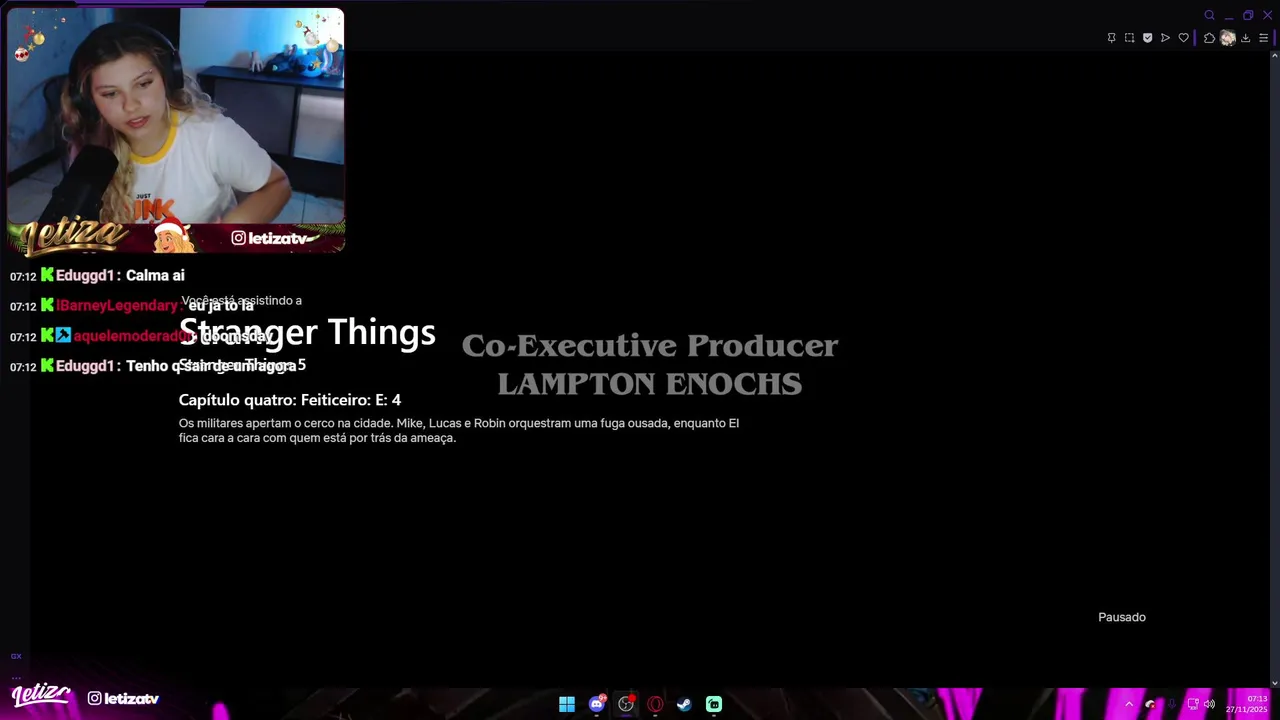
Task: Click the 'Co-Executive Producer' credit text
Action: (650, 346)
